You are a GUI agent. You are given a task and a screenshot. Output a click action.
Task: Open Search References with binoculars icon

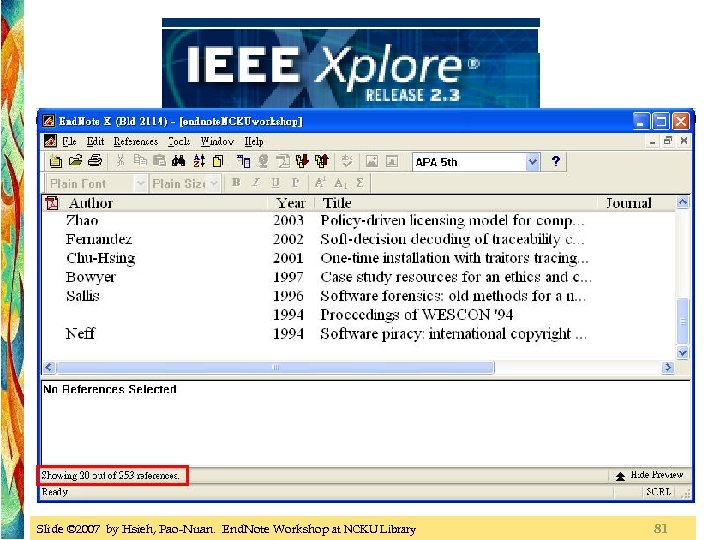pyautogui.click(x=179, y=161)
